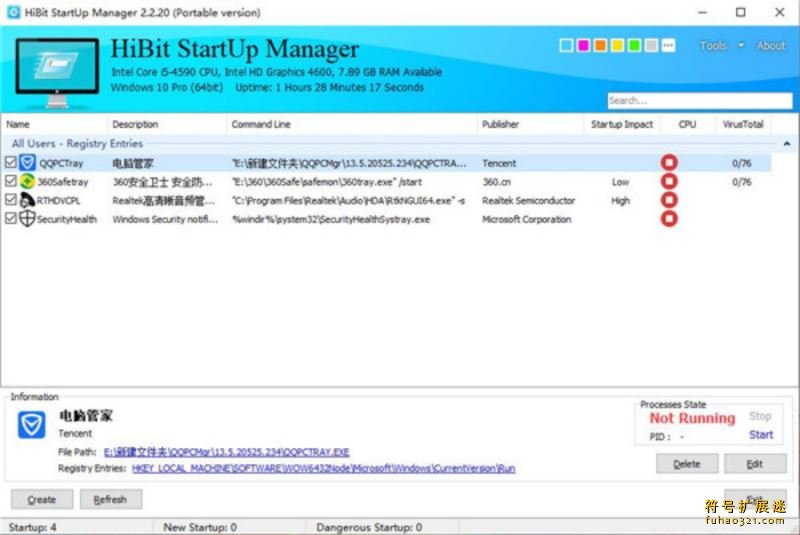The width and height of the screenshot is (800, 535).
Task: Open the HKEY_LOCAL_MACHINE registry entry link
Action: 323,468
